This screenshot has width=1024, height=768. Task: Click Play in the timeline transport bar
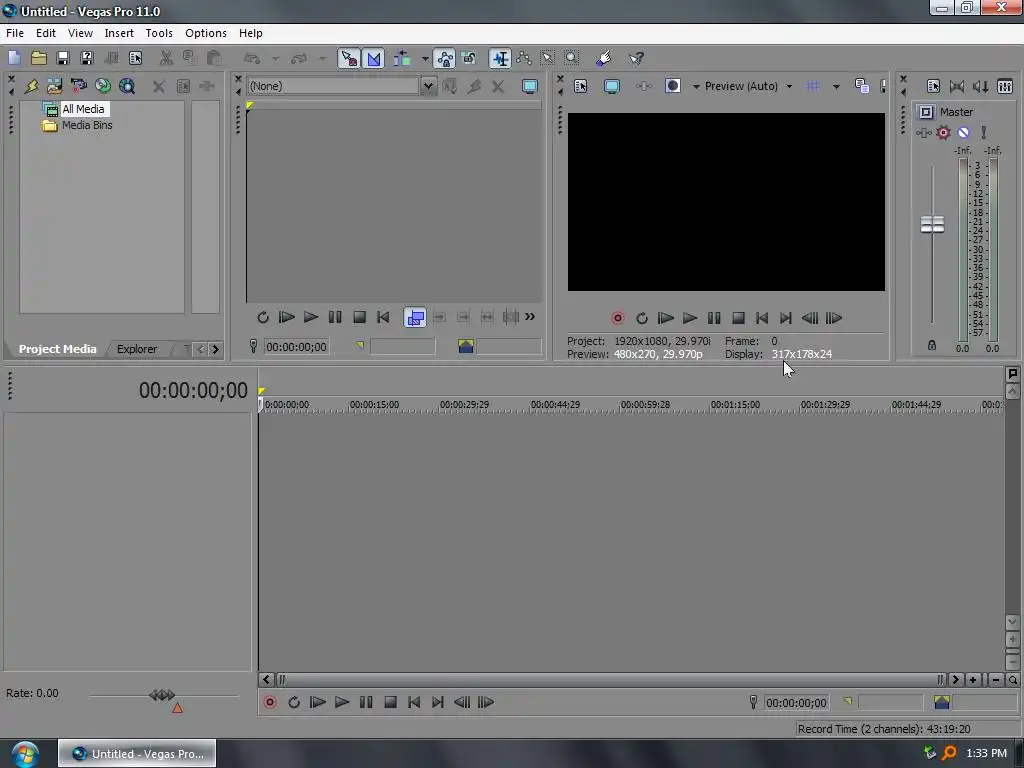(342, 702)
